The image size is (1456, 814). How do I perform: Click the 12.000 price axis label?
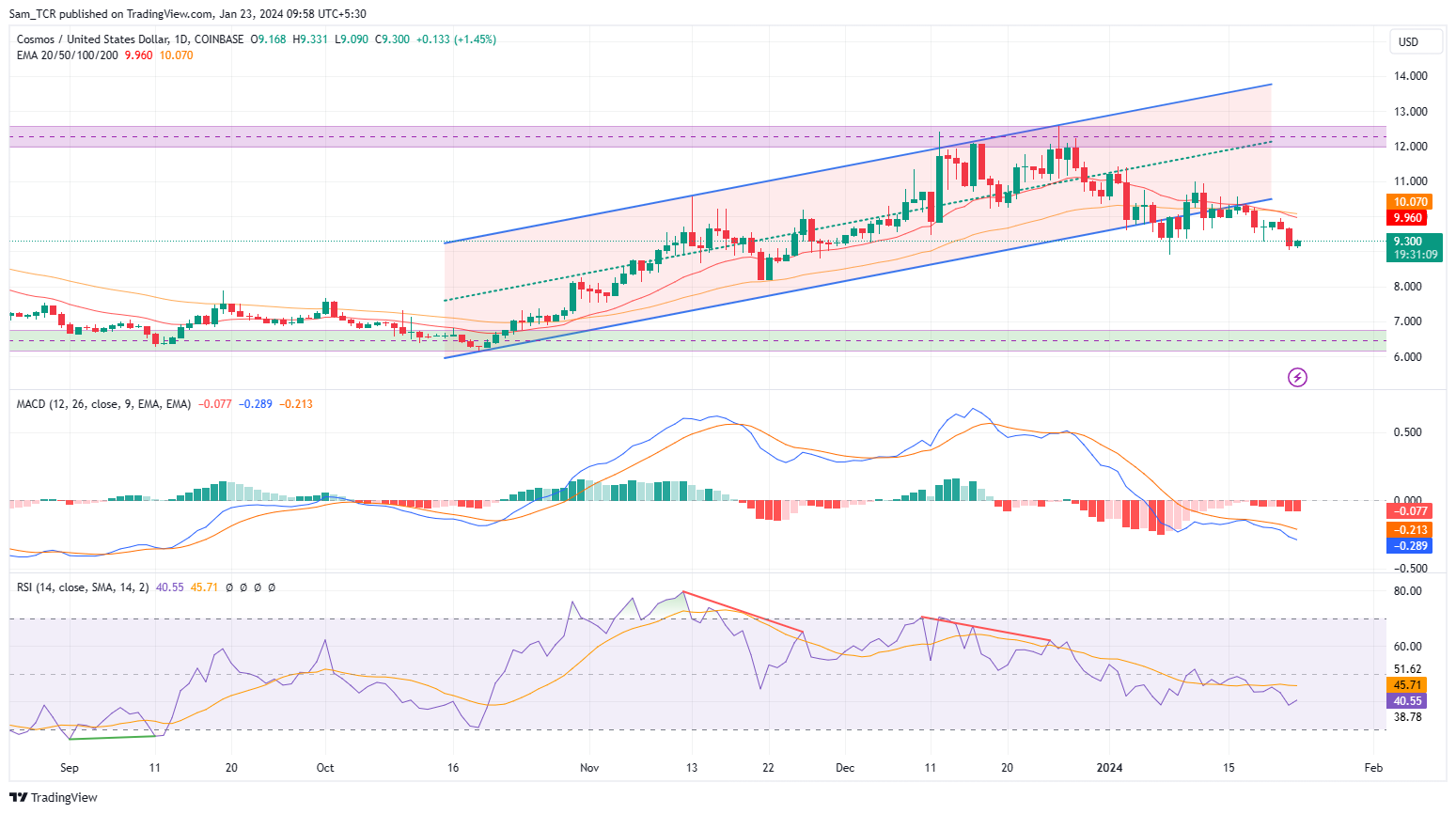point(1410,147)
